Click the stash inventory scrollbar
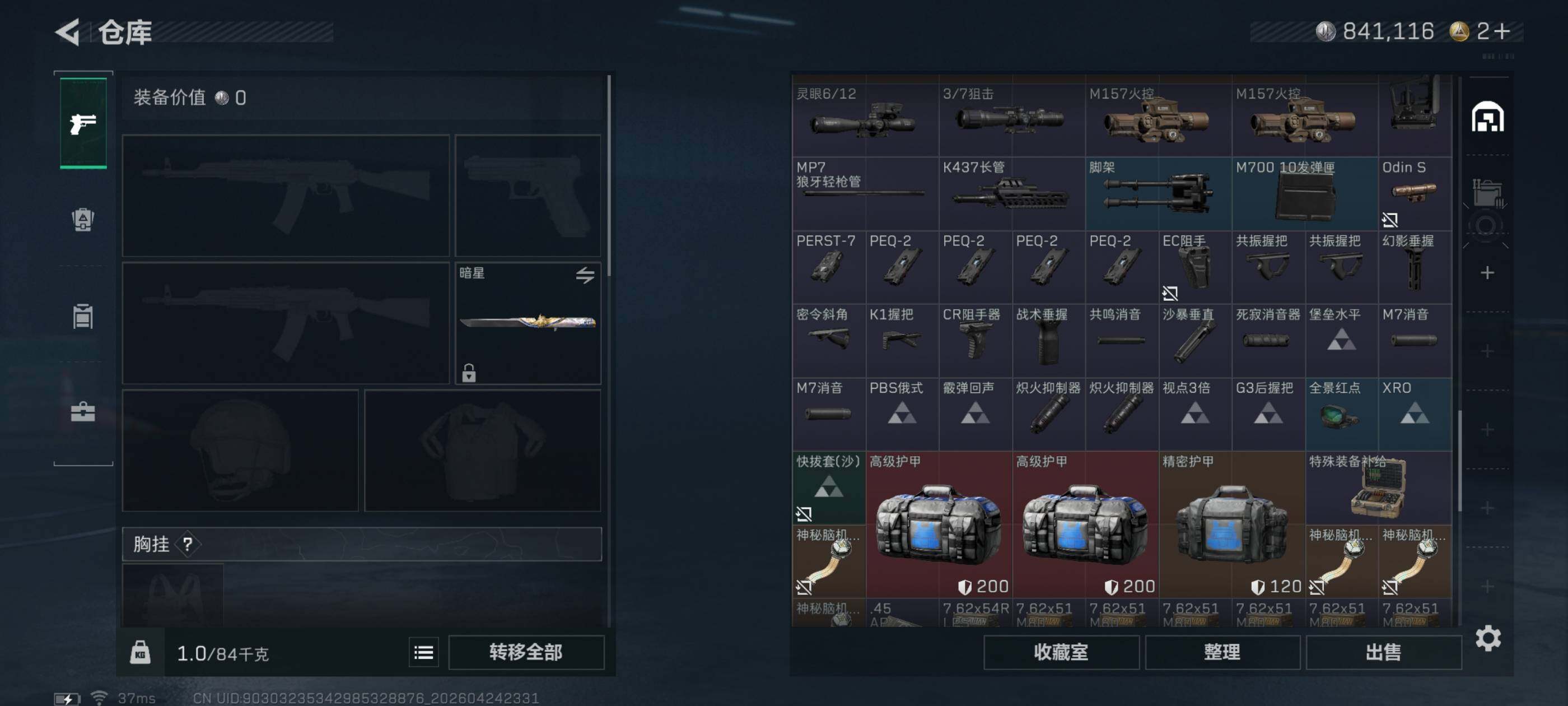Image resolution: width=1568 pixels, height=706 pixels. 1458,462
